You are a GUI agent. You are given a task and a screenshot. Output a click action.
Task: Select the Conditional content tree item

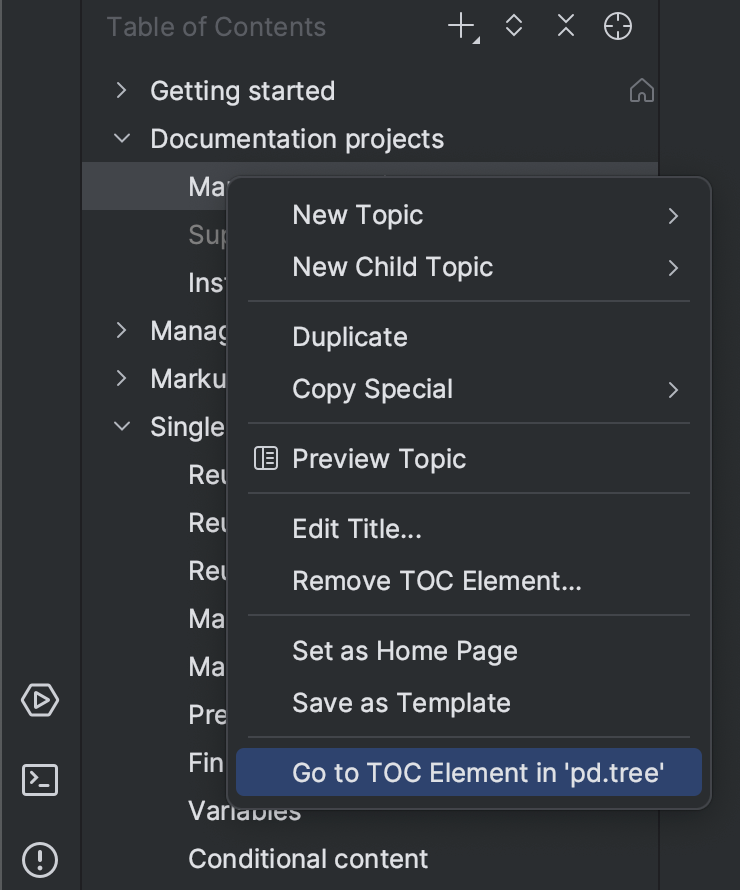307,858
